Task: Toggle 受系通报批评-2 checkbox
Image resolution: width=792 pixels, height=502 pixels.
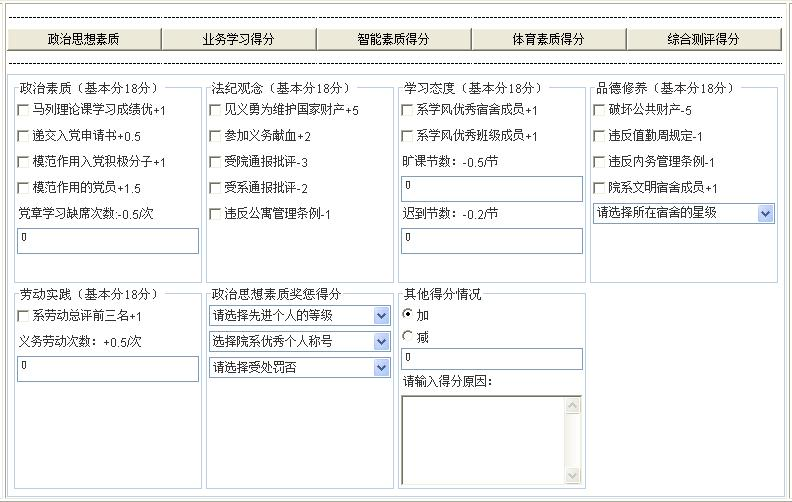Action: pyautogui.click(x=215, y=188)
